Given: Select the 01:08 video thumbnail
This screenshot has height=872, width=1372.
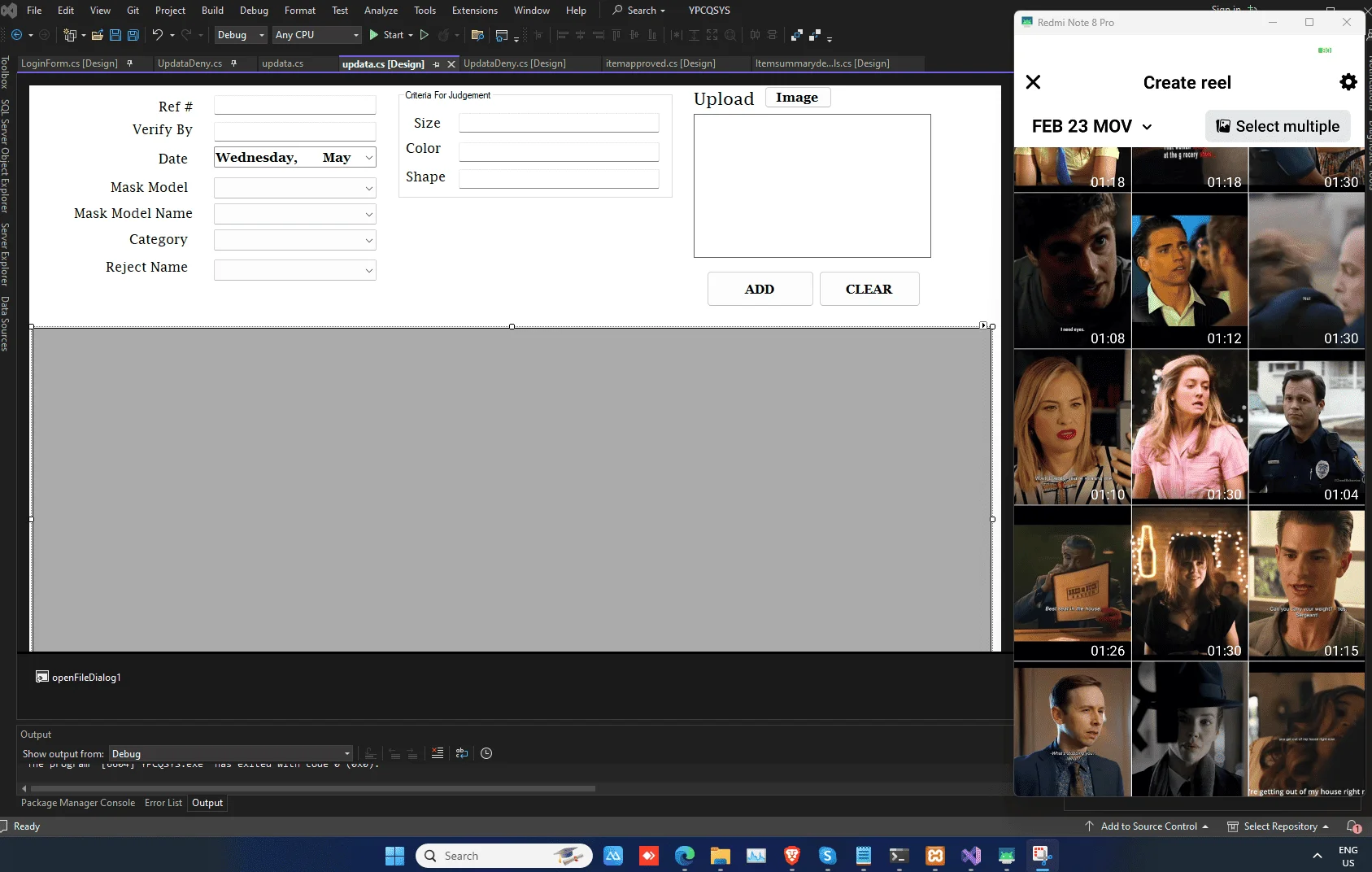Looking at the screenshot, I should click(1072, 271).
